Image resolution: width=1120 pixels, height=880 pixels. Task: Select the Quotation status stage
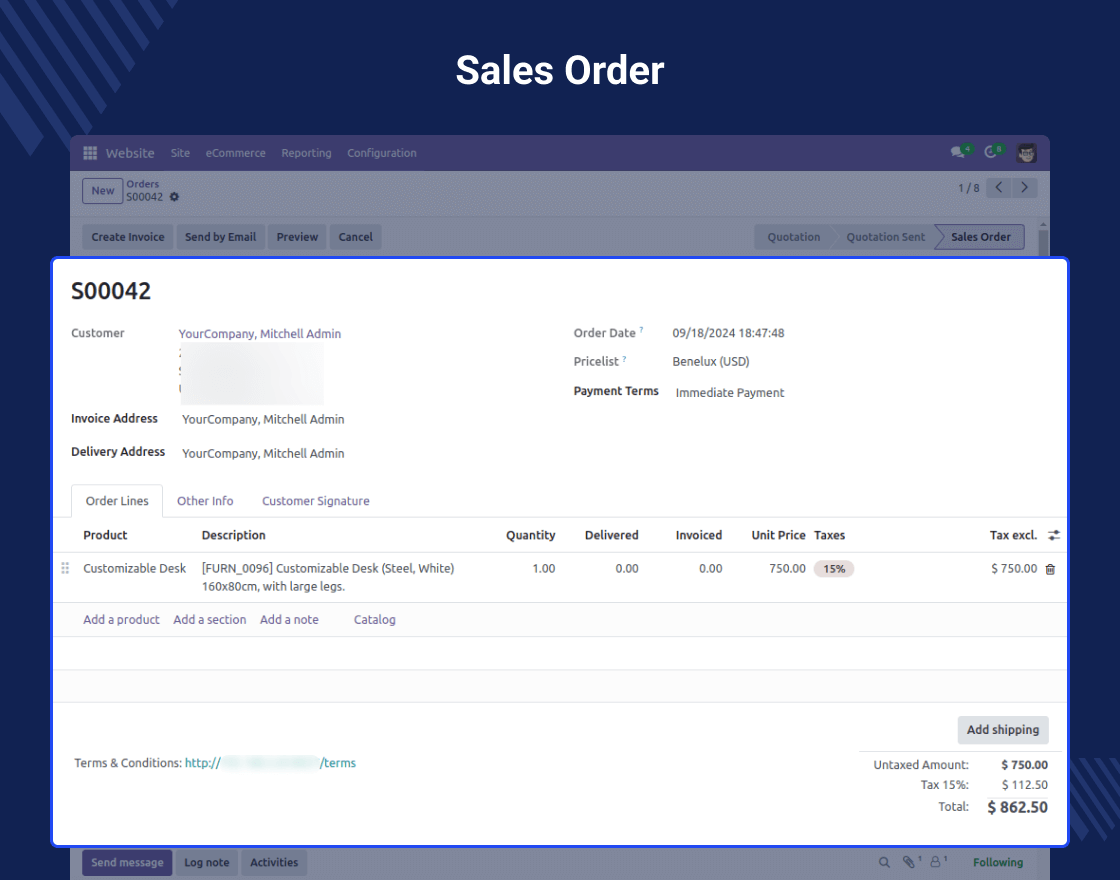(x=794, y=237)
